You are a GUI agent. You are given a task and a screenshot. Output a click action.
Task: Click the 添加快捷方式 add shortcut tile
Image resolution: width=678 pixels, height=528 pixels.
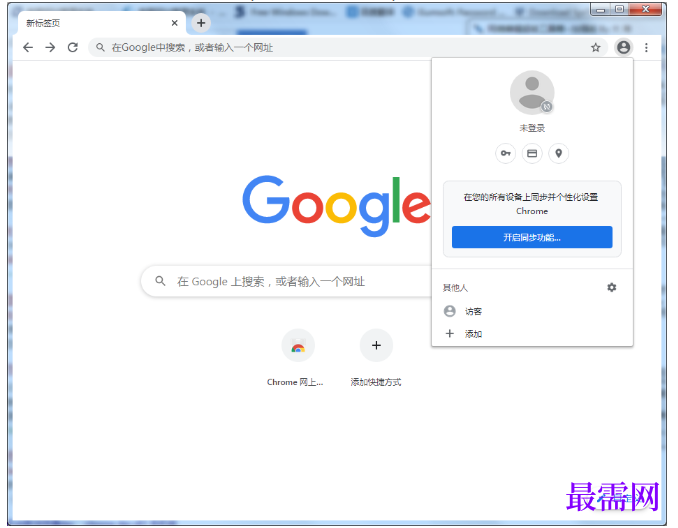[376, 358]
